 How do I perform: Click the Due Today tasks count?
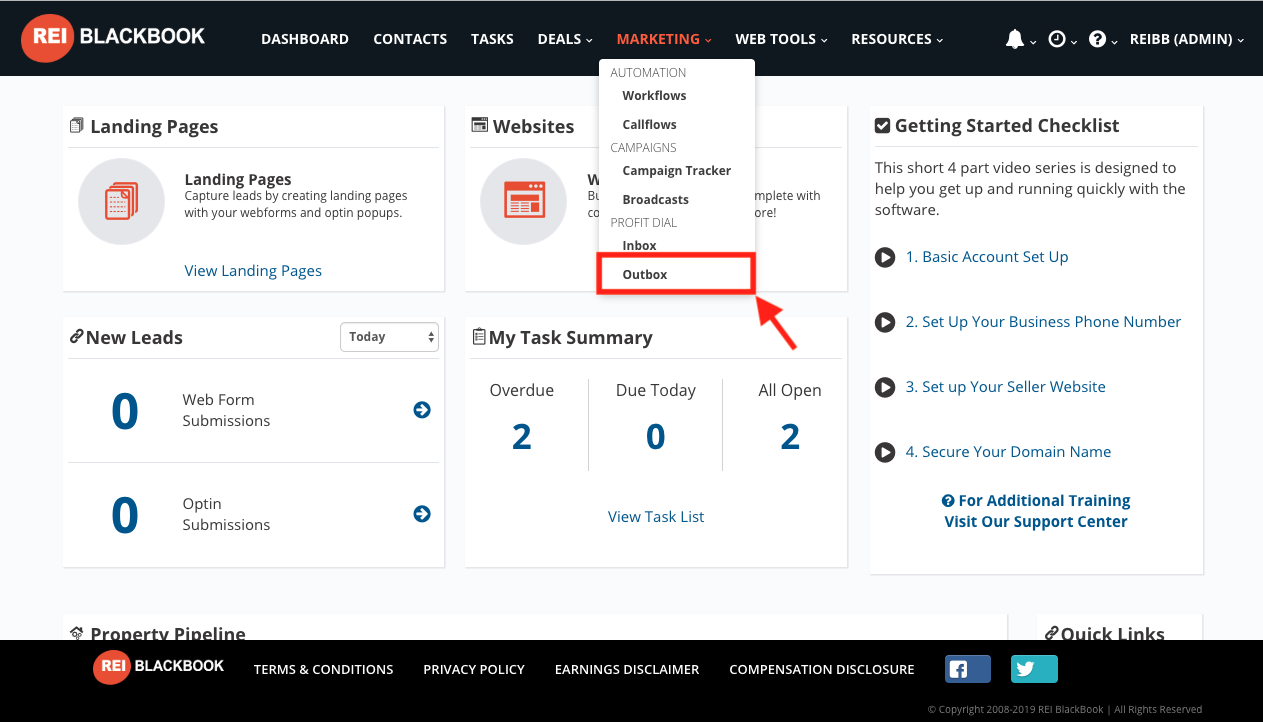tap(656, 437)
